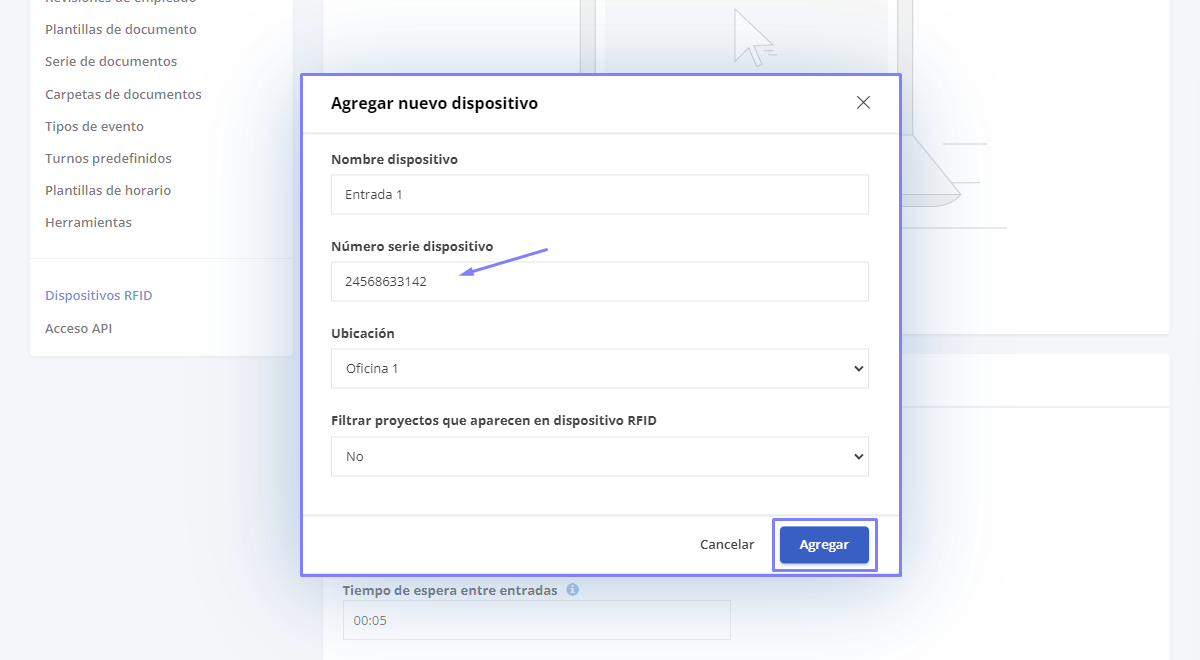This screenshot has height=660, width=1200.
Task: Go to Acceso API settings
Action: [x=78, y=328]
